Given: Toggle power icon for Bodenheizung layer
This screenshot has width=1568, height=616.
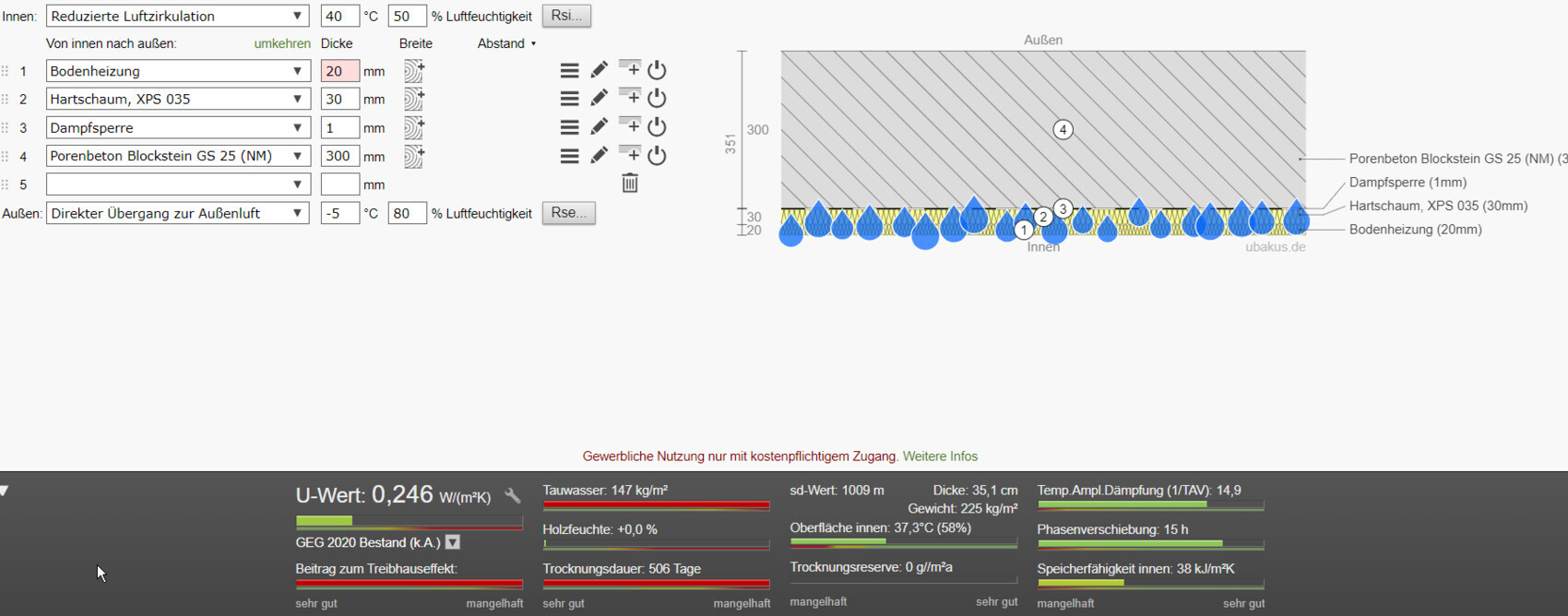Looking at the screenshot, I should point(657,70).
